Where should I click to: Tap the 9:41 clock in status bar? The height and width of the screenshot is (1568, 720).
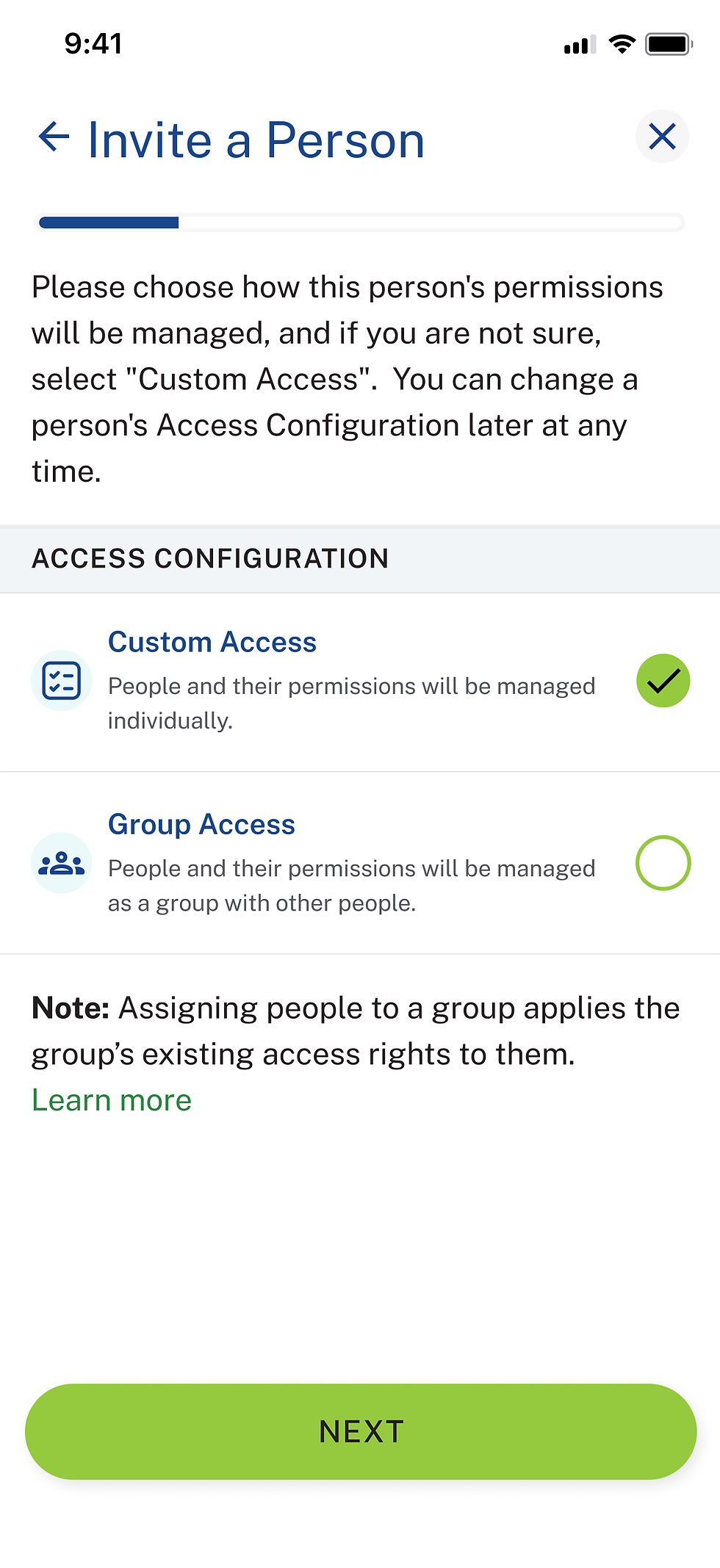point(93,44)
